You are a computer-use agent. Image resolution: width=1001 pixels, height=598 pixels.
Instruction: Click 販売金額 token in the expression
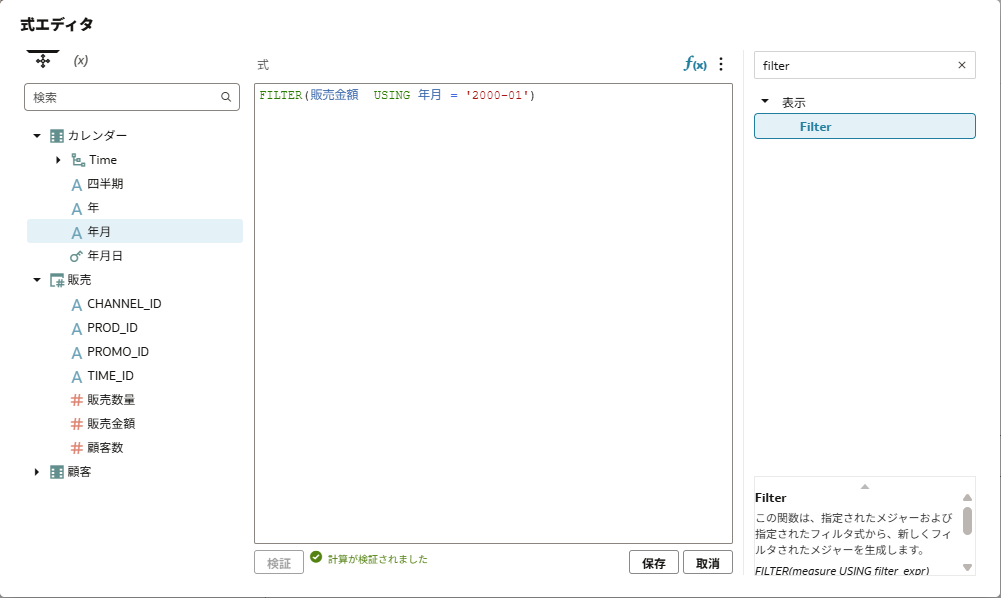click(x=335, y=95)
